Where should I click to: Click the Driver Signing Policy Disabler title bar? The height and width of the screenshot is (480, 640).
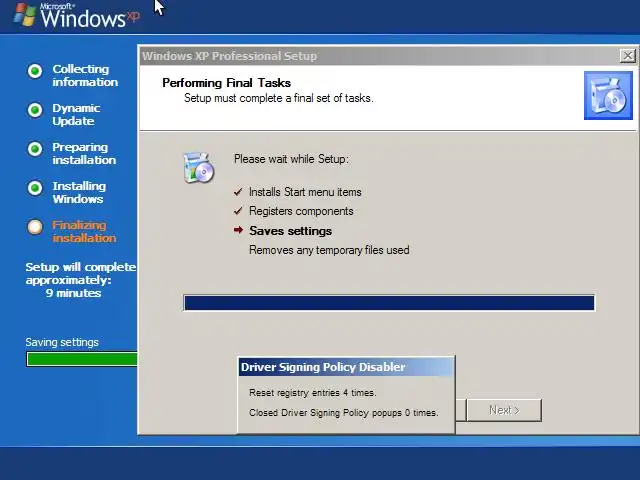pos(346,367)
